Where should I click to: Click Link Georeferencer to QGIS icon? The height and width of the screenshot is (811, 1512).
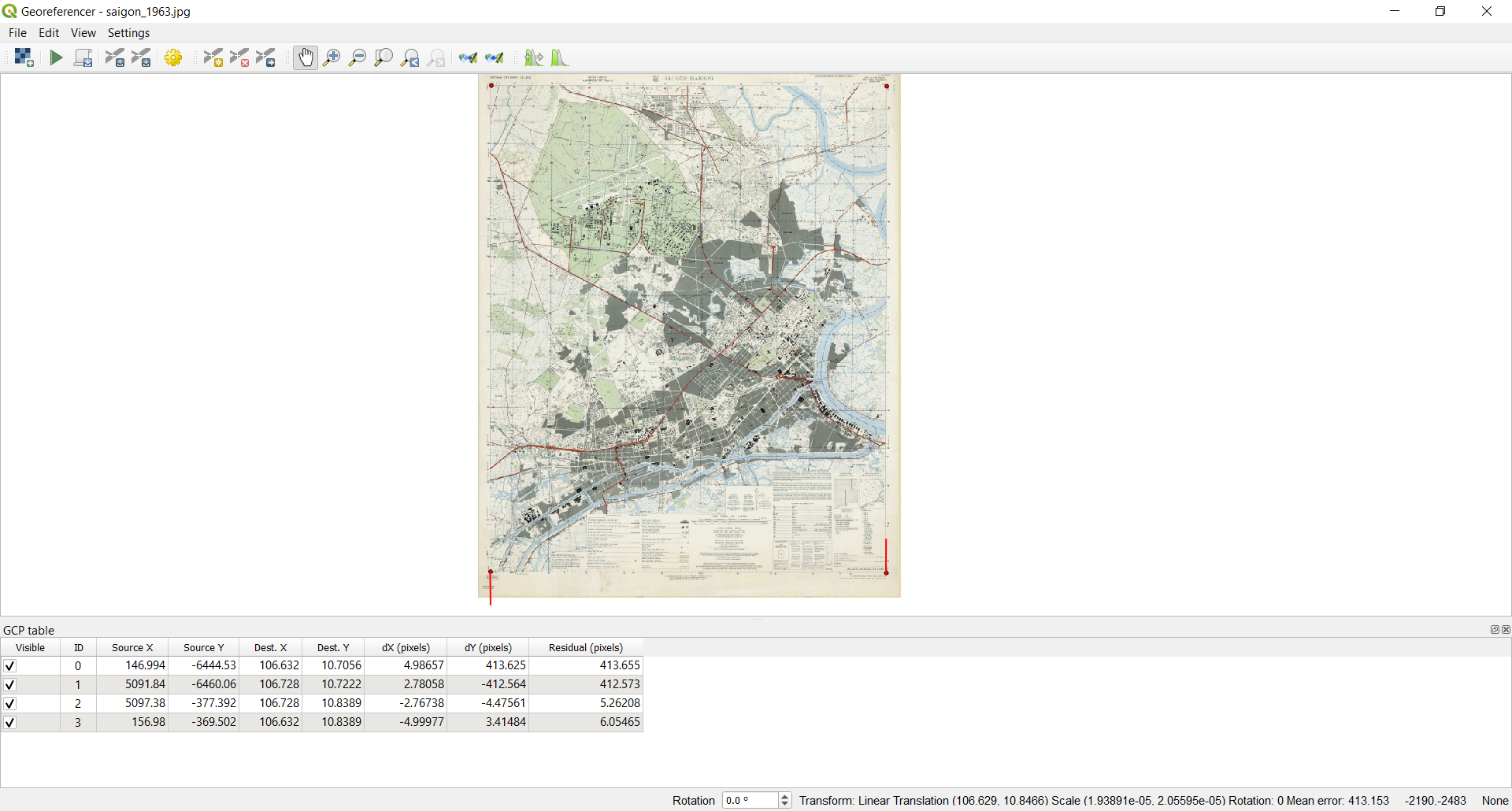click(469, 57)
